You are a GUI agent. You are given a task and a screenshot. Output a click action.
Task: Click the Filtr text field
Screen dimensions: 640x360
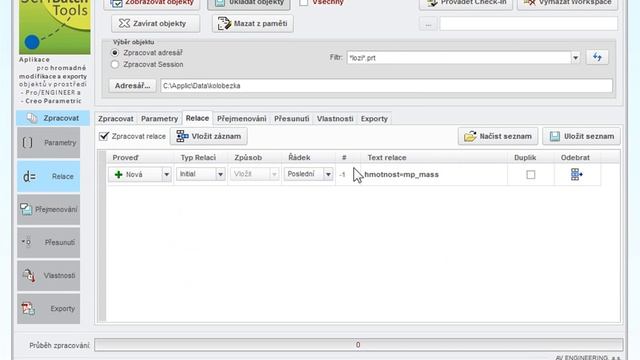click(x=459, y=58)
